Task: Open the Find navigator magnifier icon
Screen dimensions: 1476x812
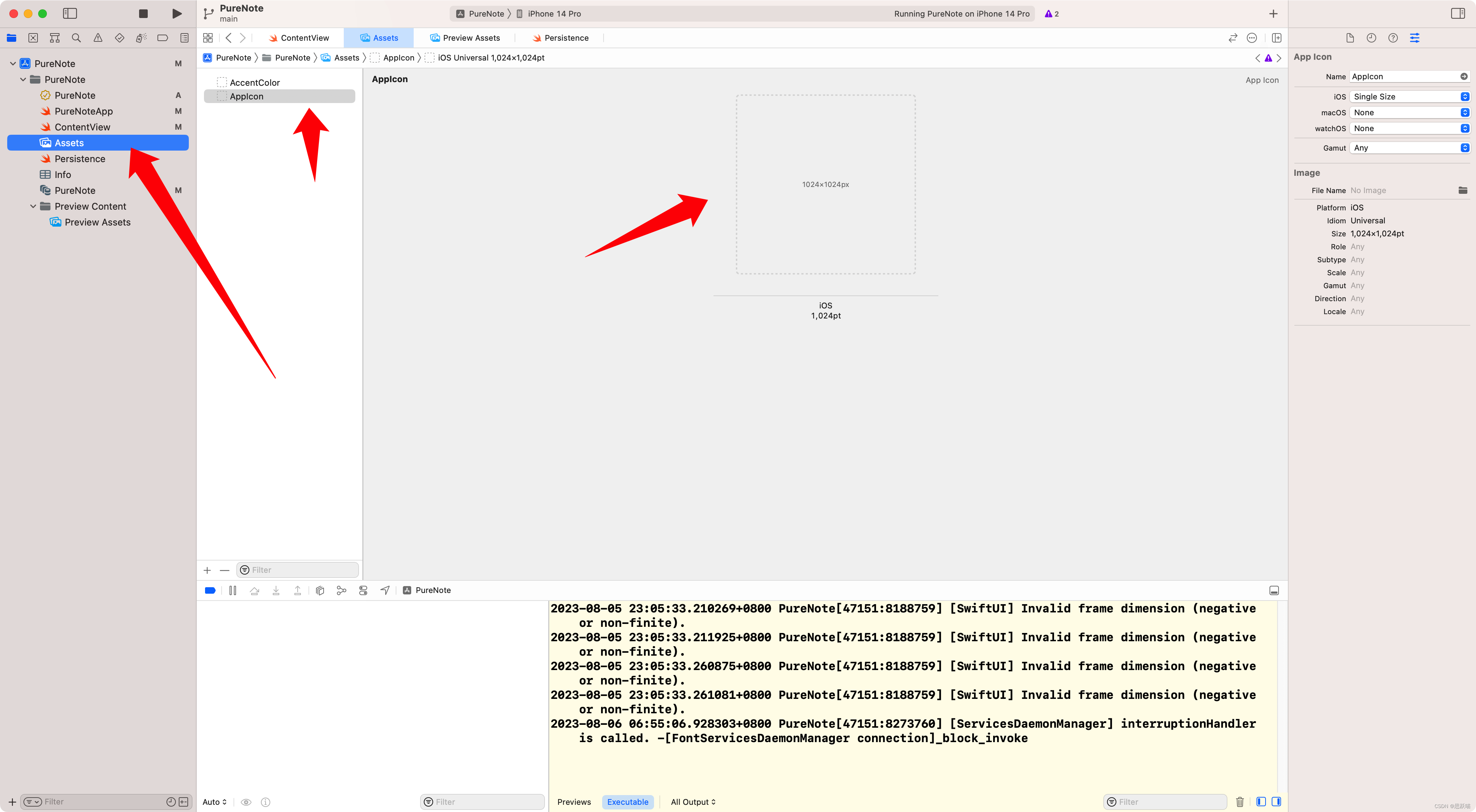Action: pos(76,38)
